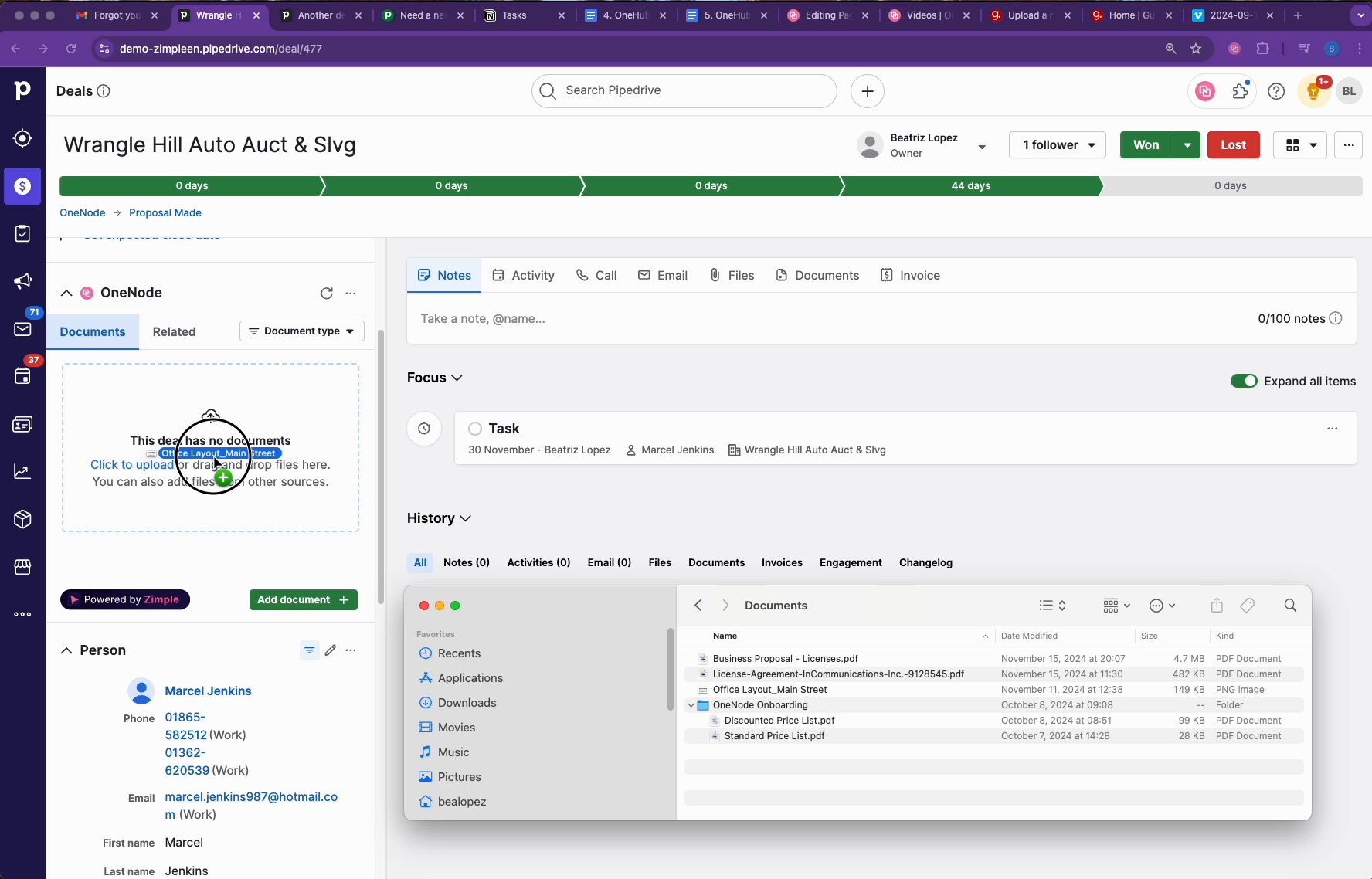Mark deal as Won
1372x879 pixels.
[1146, 145]
